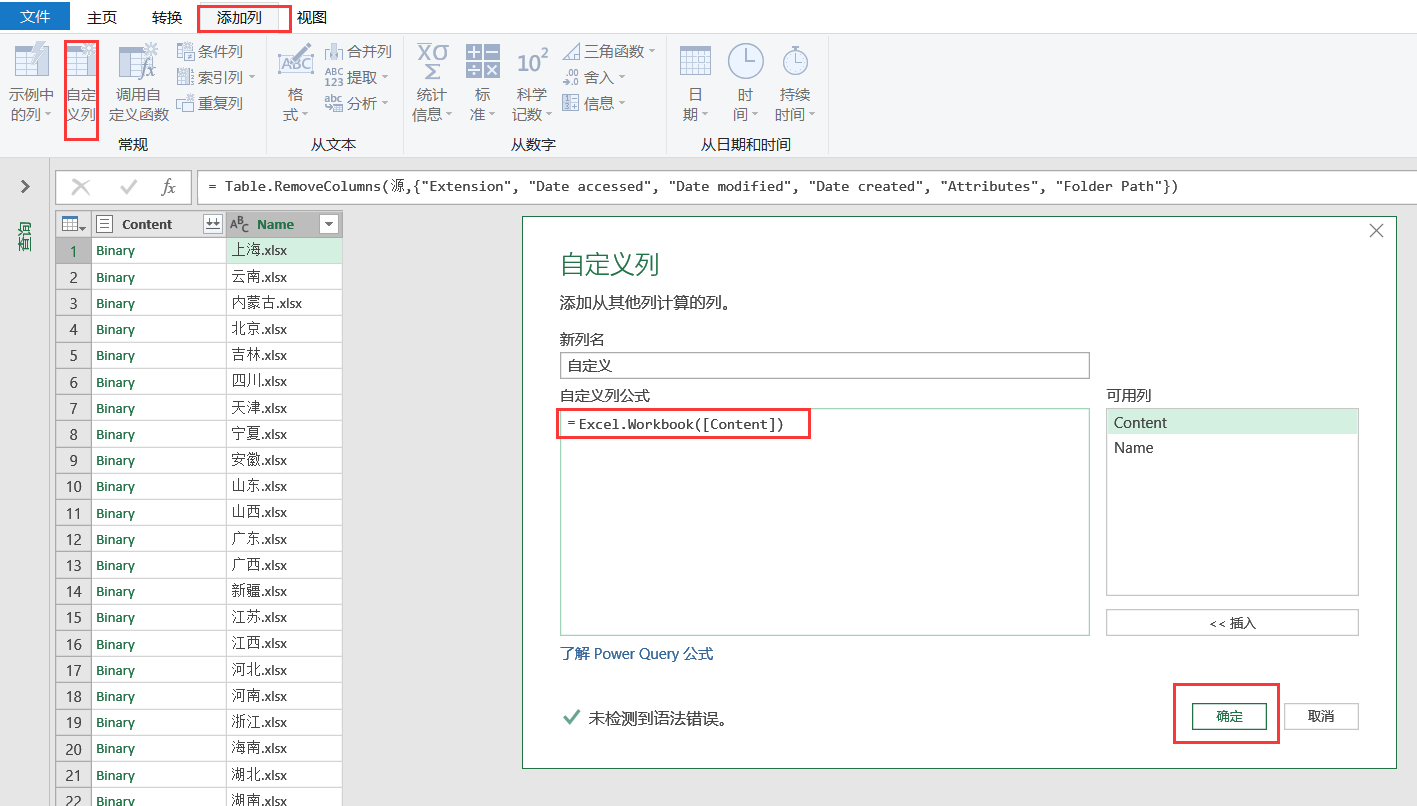The height and width of the screenshot is (806, 1417).
Task: Click 取消 to cancel the dialog
Action: (x=1321, y=716)
